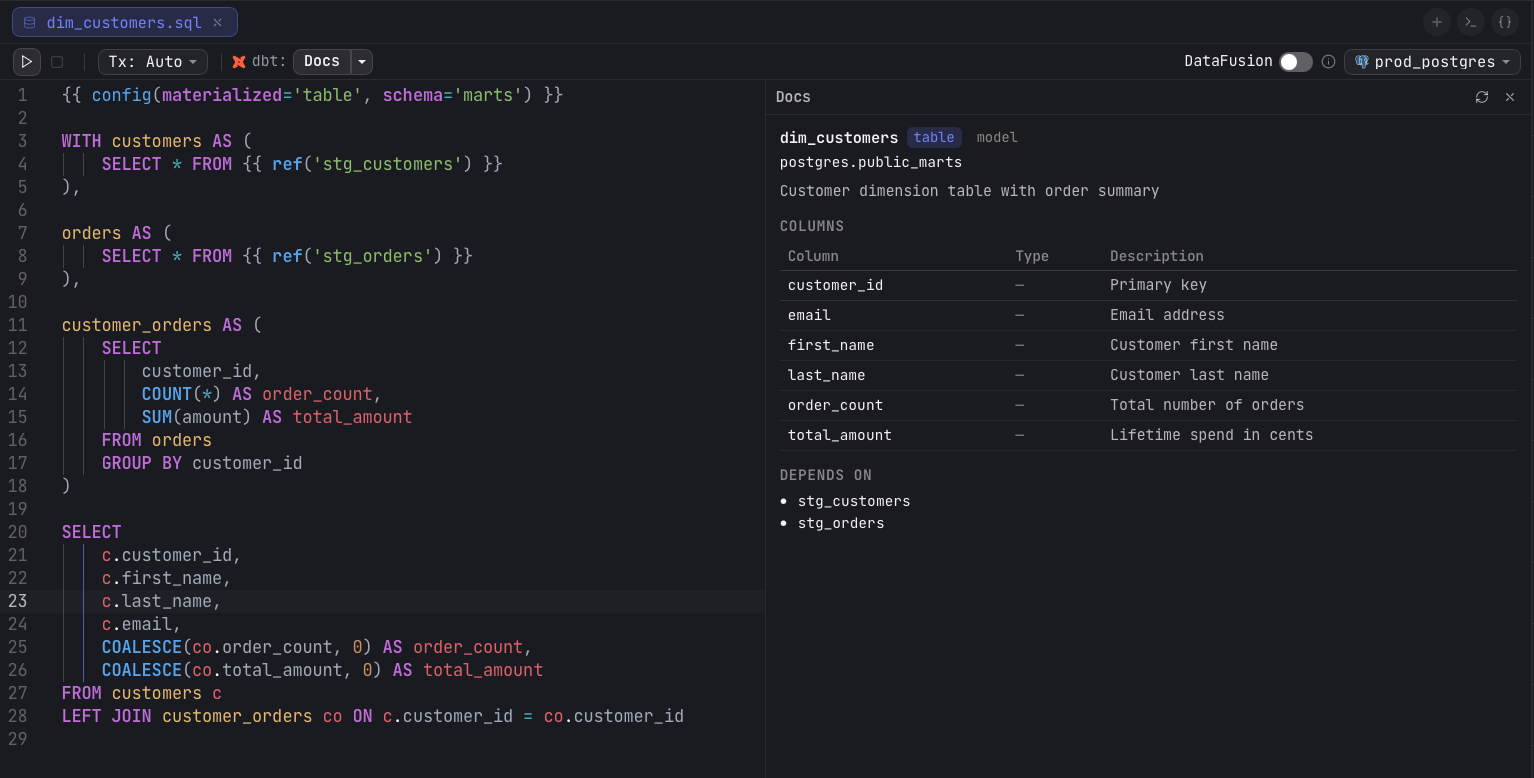Click the DEPENDS ON section heading
This screenshot has width=1534, height=778.
tap(826, 475)
